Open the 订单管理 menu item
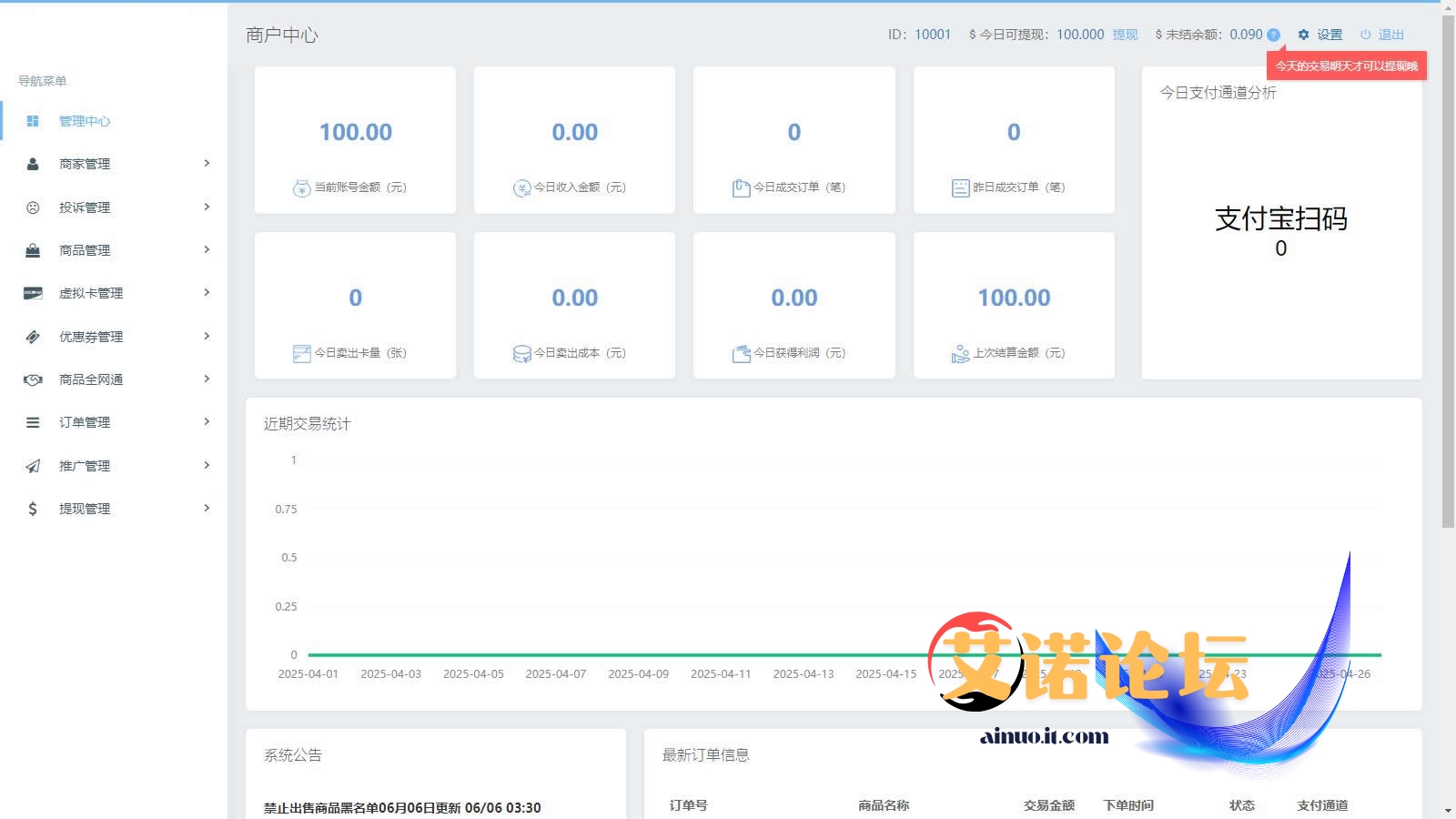 tap(85, 422)
